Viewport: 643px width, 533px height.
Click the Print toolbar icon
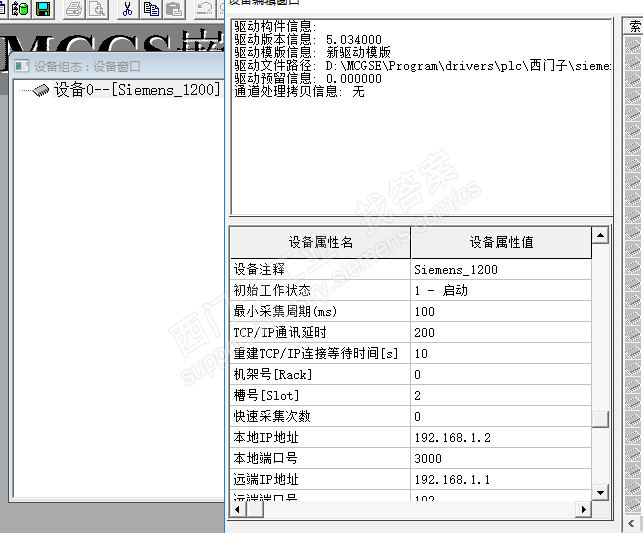pos(74,9)
